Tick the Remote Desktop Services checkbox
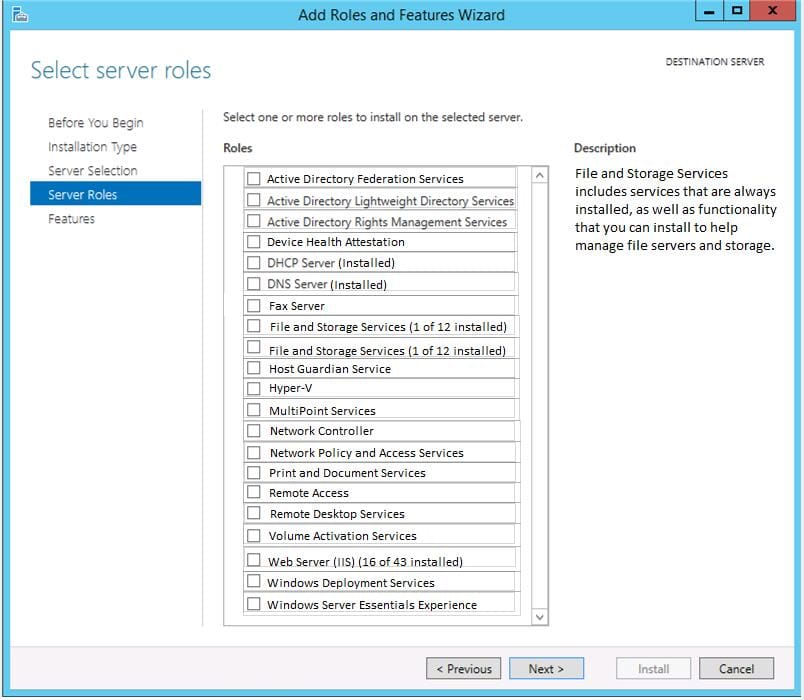Screen dimensions: 804x700 pyautogui.click(x=253, y=513)
